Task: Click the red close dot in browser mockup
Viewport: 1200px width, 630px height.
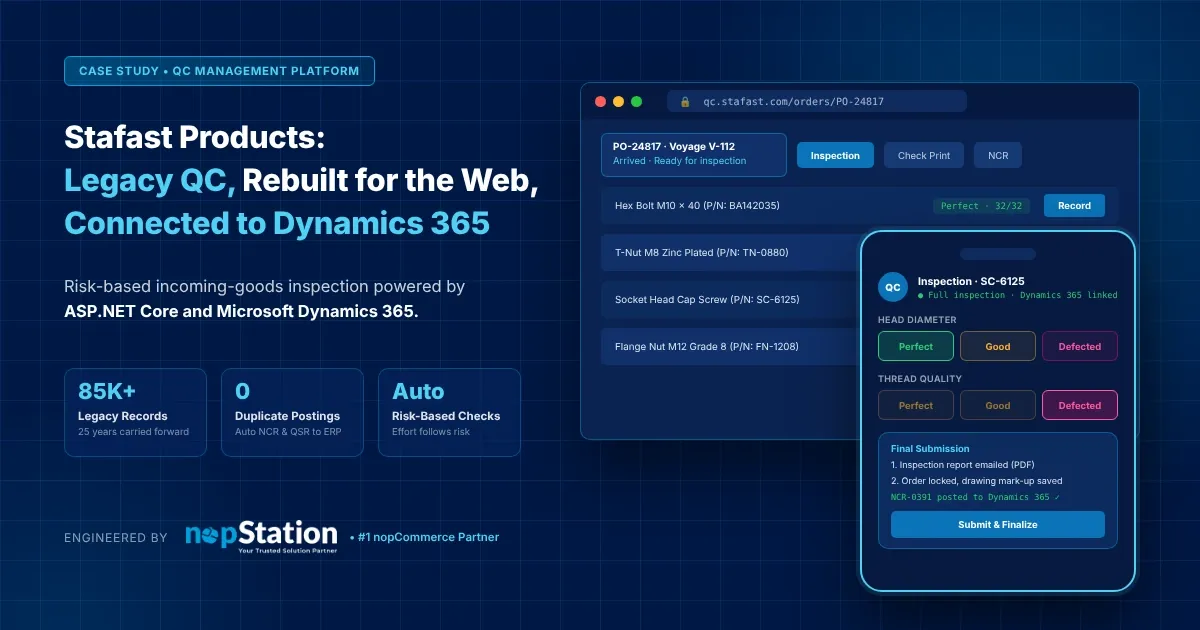Action: point(601,101)
